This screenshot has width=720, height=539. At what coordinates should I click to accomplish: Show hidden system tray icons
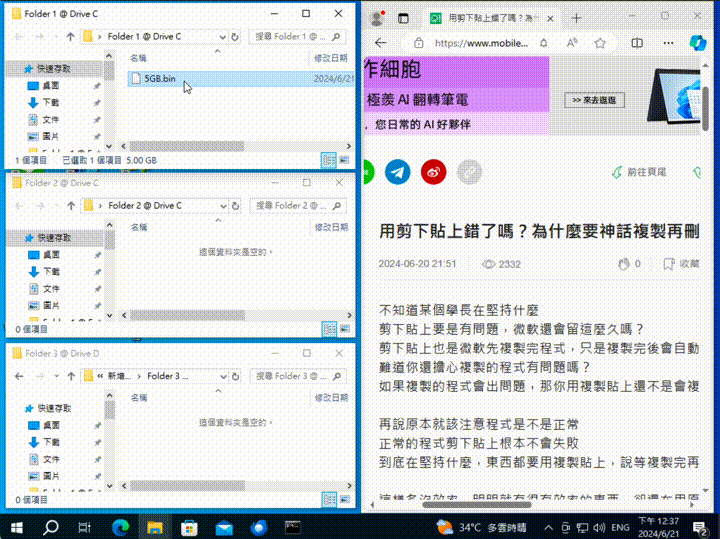(x=548, y=528)
